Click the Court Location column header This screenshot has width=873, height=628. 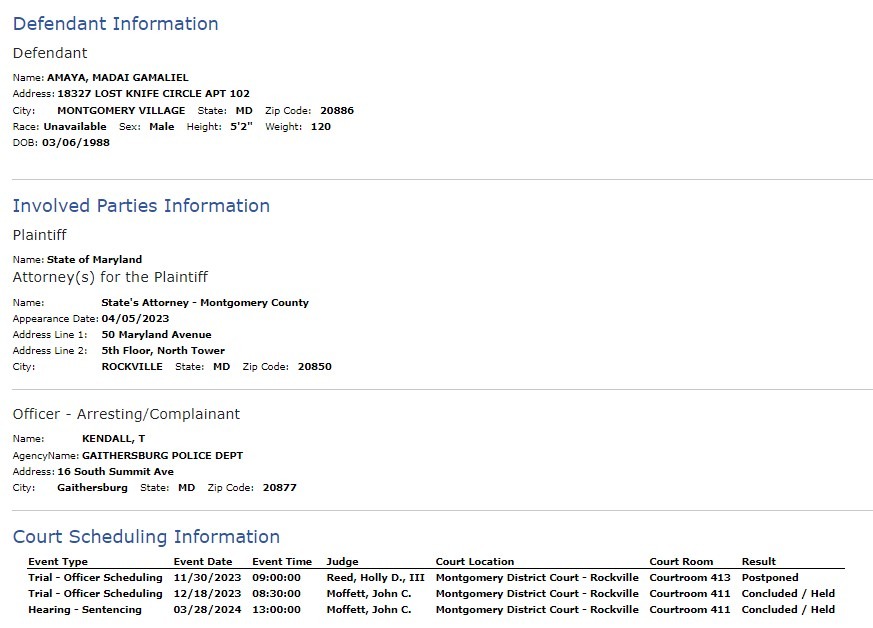[x=475, y=562]
